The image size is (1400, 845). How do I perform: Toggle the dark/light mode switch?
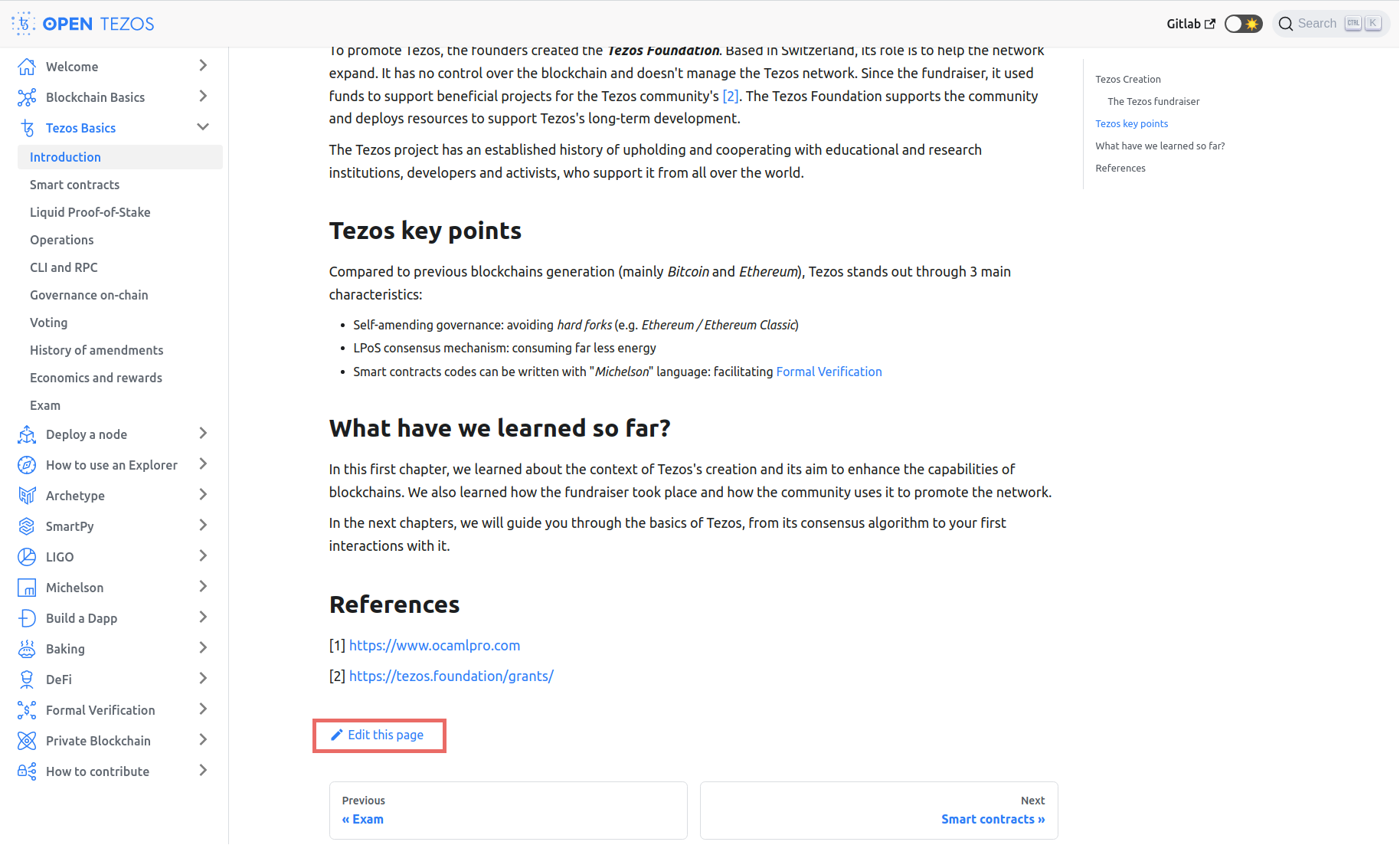pyautogui.click(x=1243, y=24)
